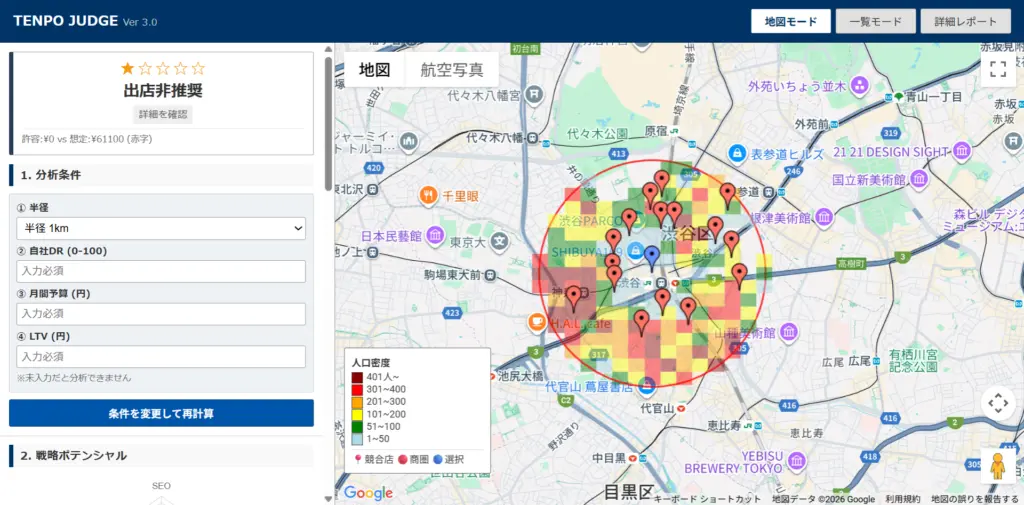Switch to 地図モード tab
The image size is (1024, 505).
pos(791,22)
